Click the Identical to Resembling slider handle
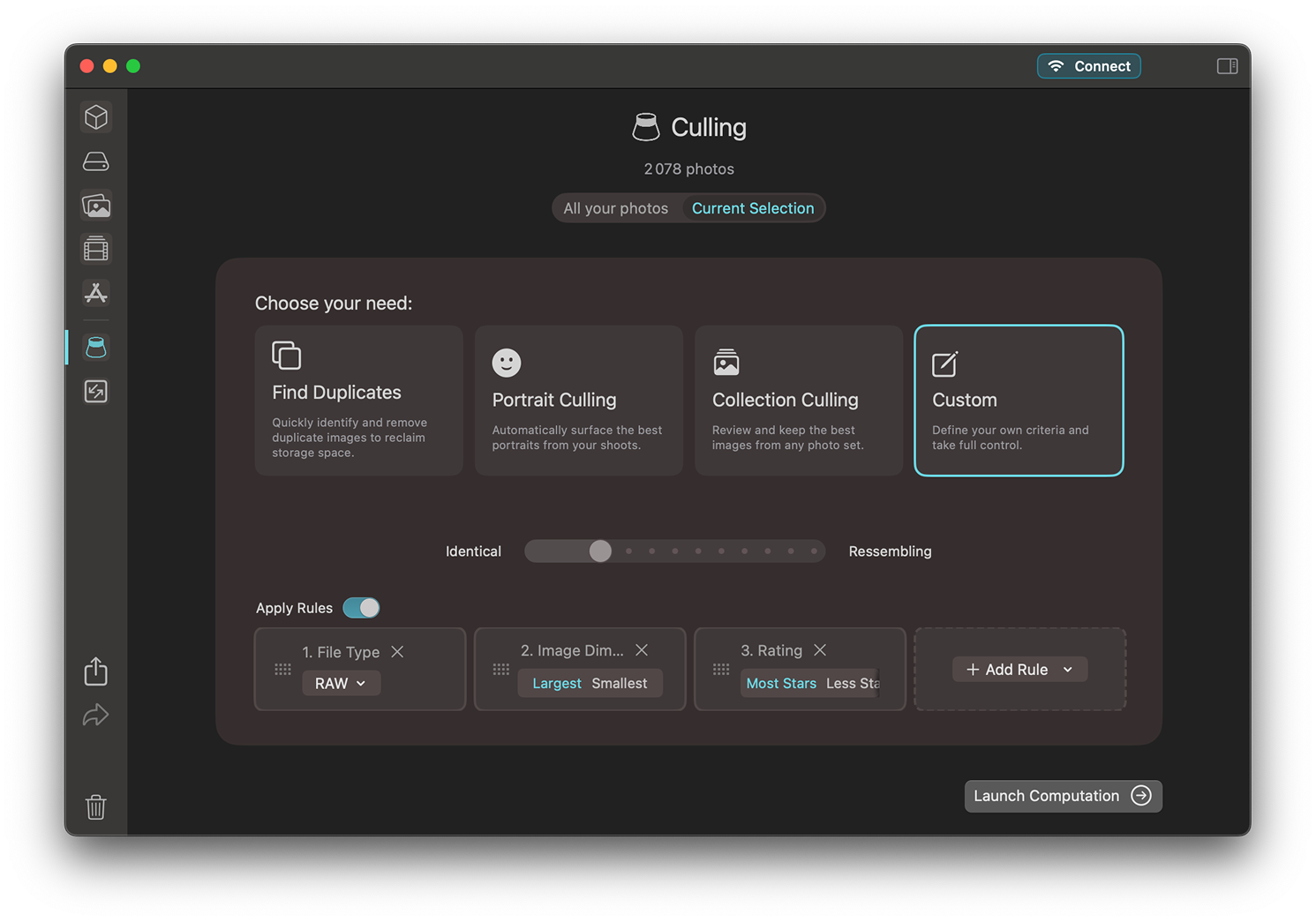The width and height of the screenshot is (1316, 922). tap(600, 551)
